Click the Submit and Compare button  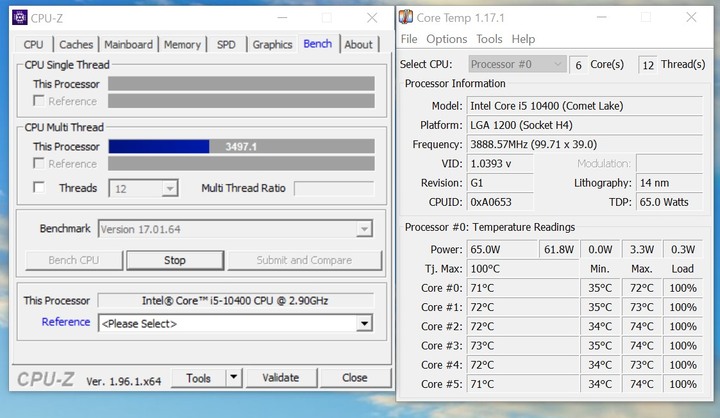(304, 260)
